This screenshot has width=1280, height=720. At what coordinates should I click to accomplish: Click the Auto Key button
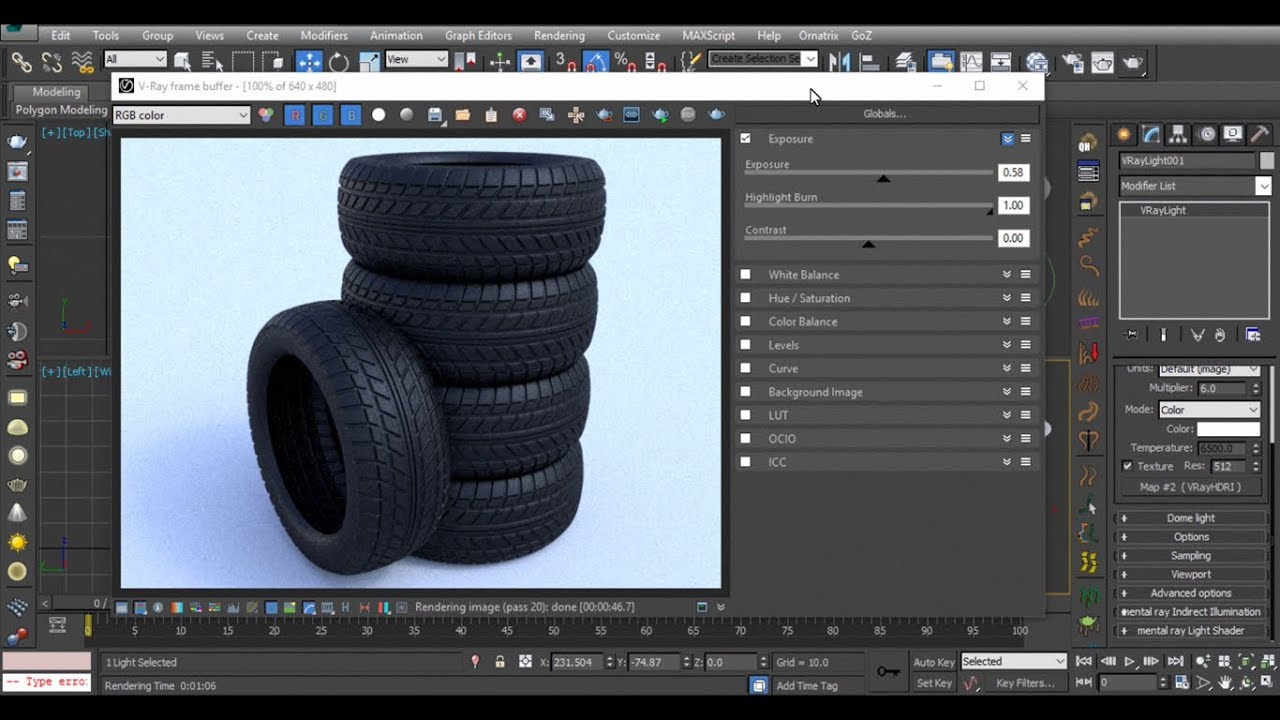click(x=934, y=662)
